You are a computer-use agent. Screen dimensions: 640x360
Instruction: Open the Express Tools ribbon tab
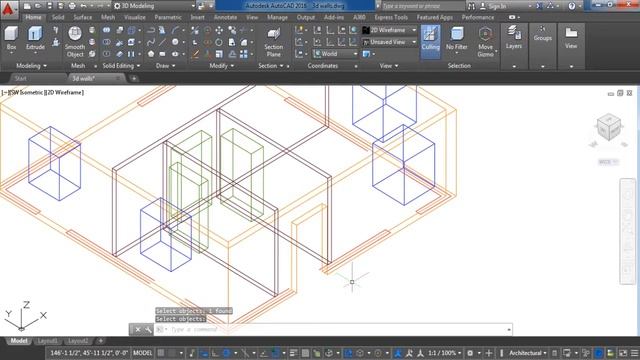tap(391, 17)
